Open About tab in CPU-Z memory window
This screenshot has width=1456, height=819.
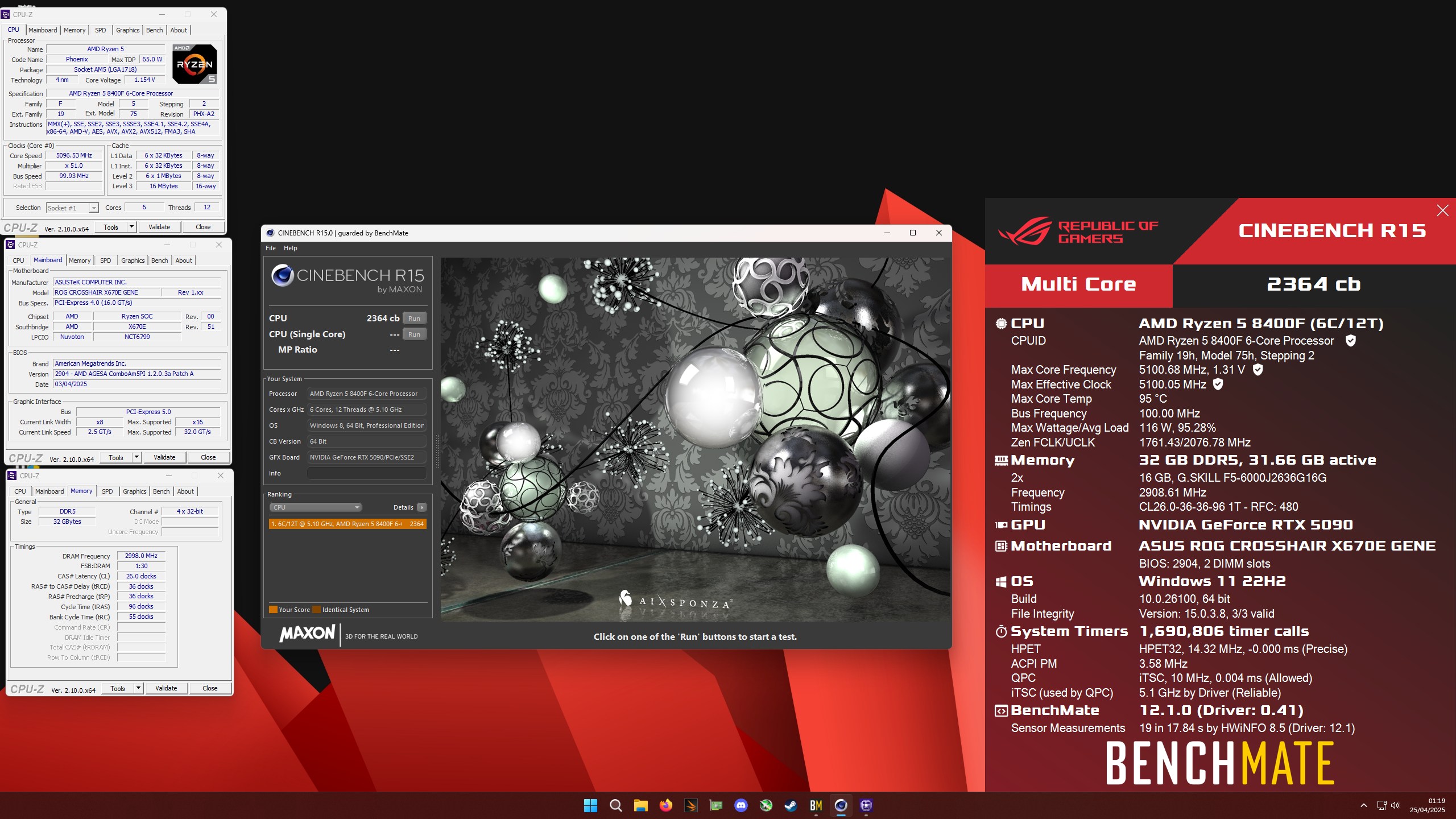tap(185, 491)
